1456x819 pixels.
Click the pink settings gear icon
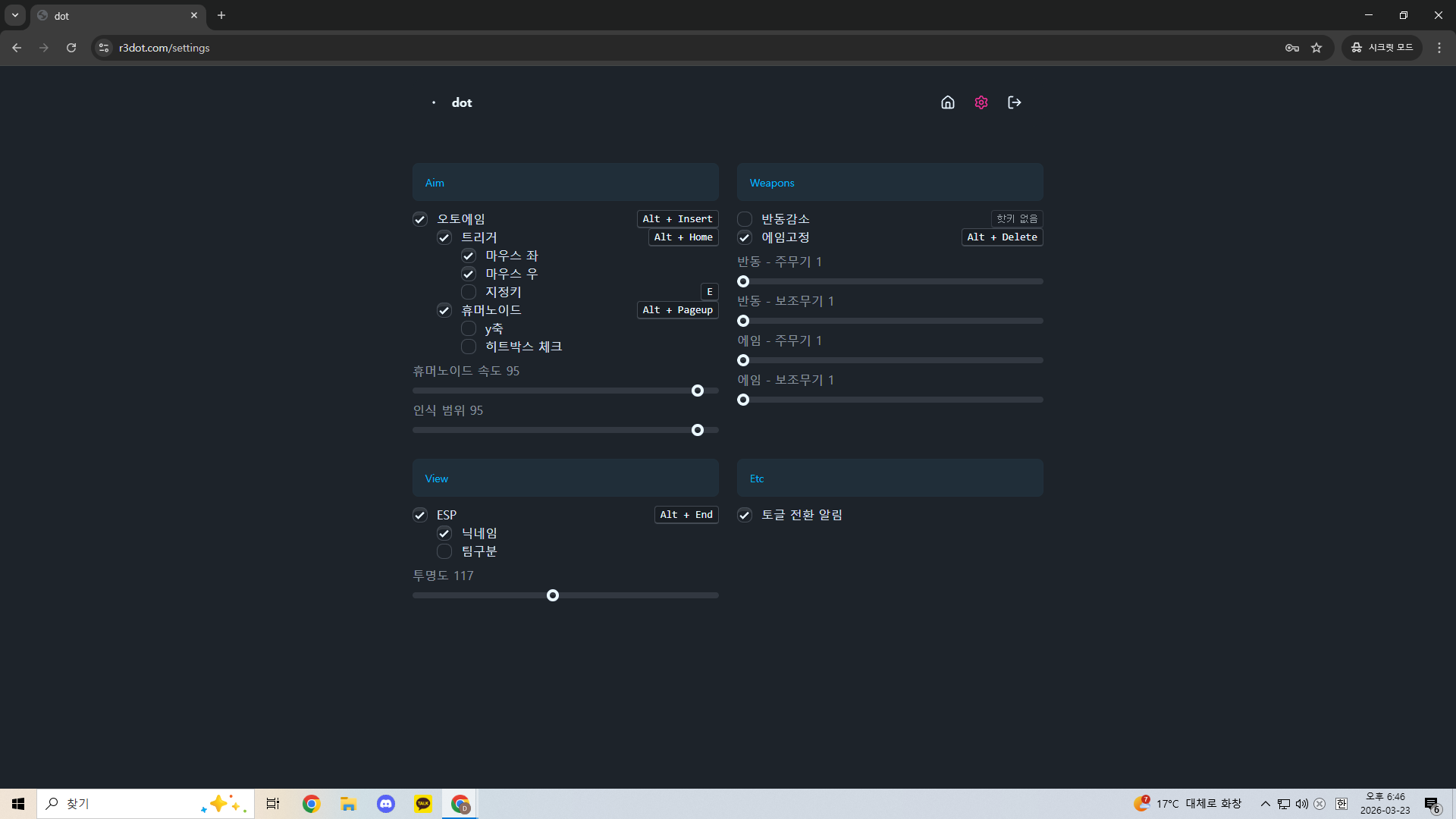click(981, 102)
